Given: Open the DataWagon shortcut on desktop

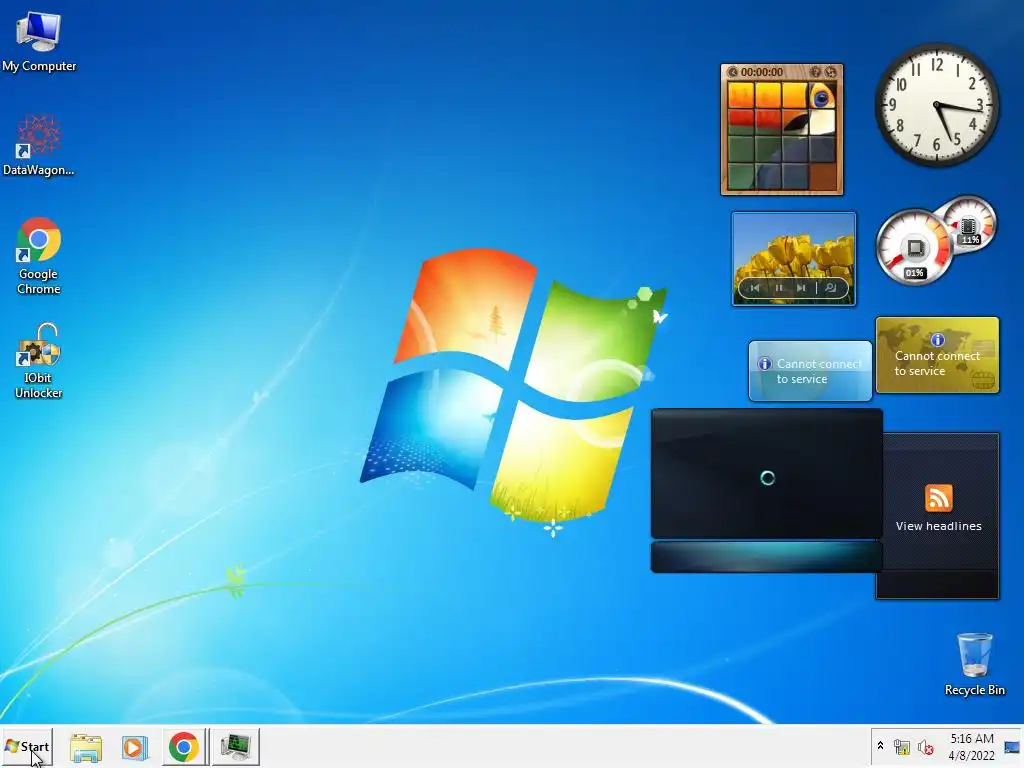Looking at the screenshot, I should point(39,146).
